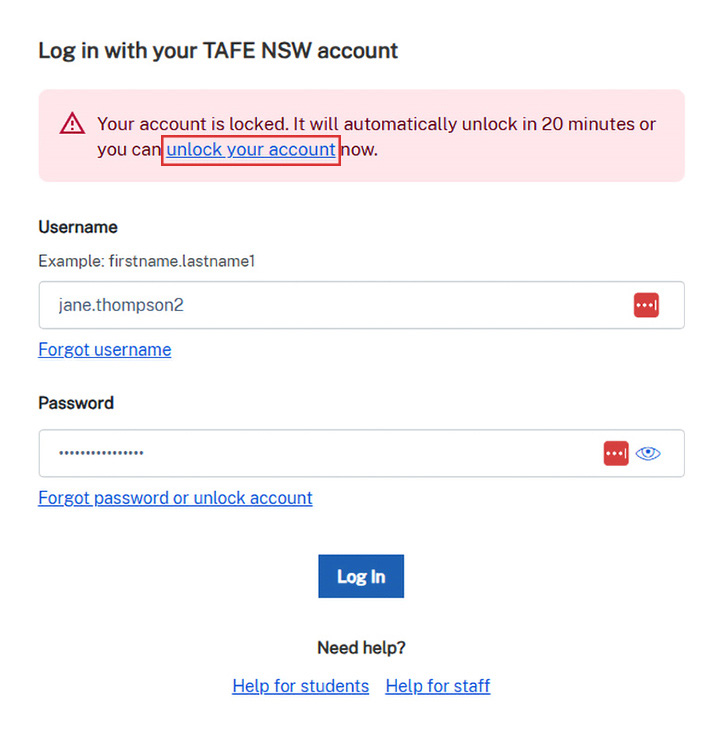This screenshot has height=750, width=720.
Task: Click the 'Username' field label
Action: [78, 227]
